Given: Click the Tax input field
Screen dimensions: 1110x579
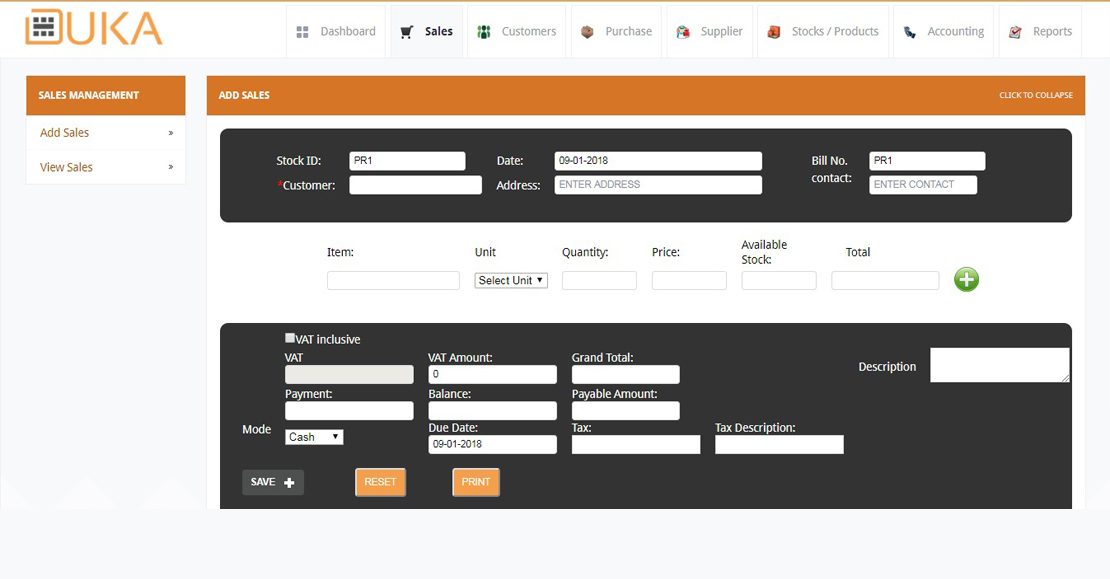Looking at the screenshot, I should coord(636,445).
